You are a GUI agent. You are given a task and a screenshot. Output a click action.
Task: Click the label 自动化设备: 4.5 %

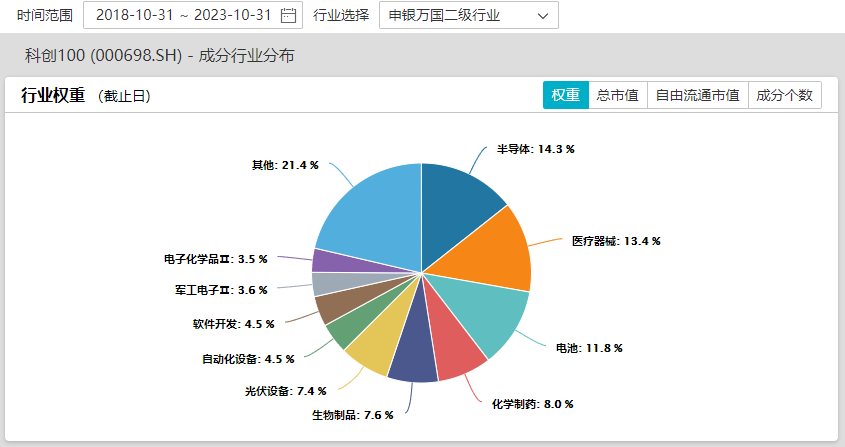point(248,359)
